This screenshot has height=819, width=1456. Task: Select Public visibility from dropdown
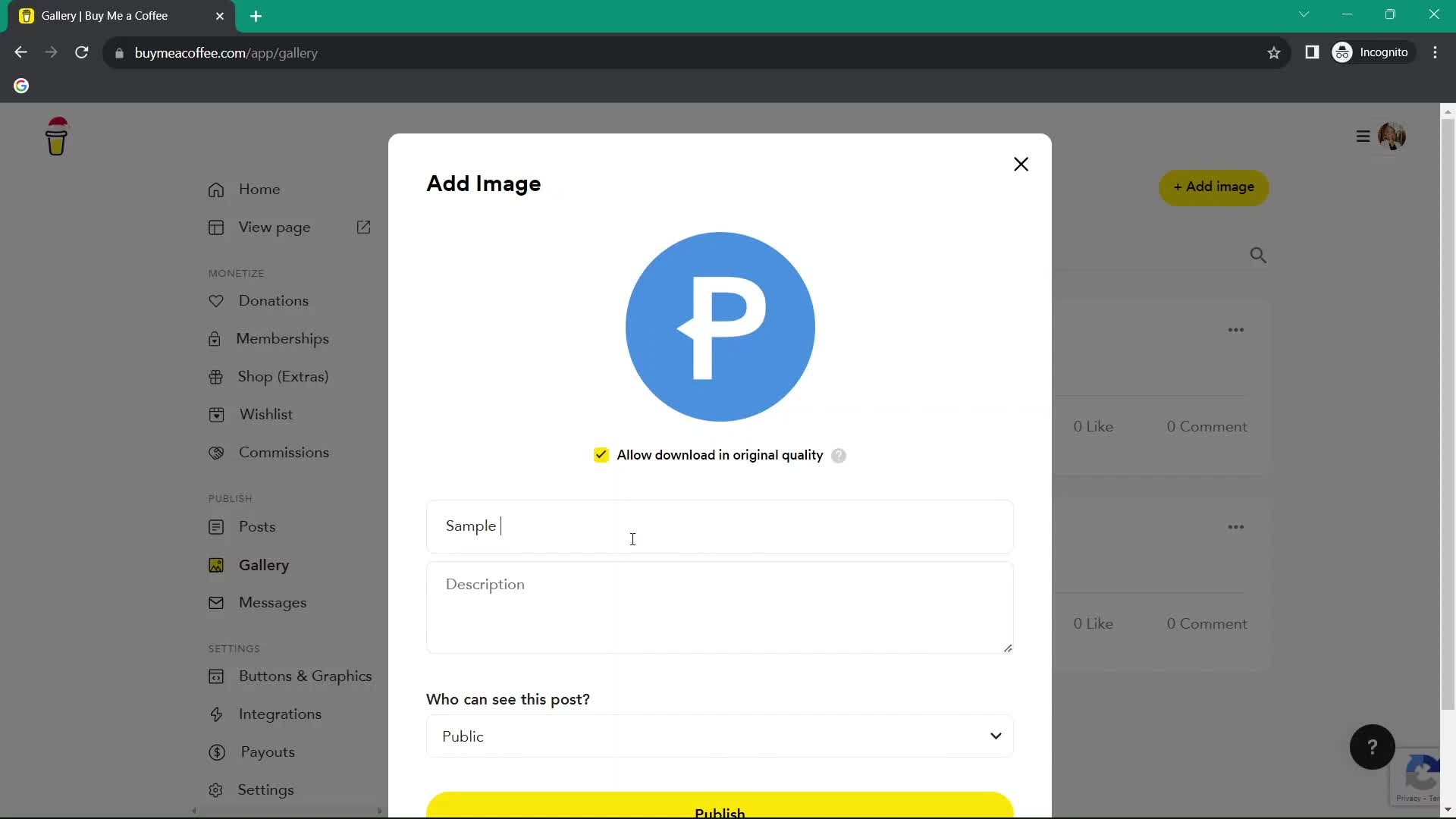point(720,736)
